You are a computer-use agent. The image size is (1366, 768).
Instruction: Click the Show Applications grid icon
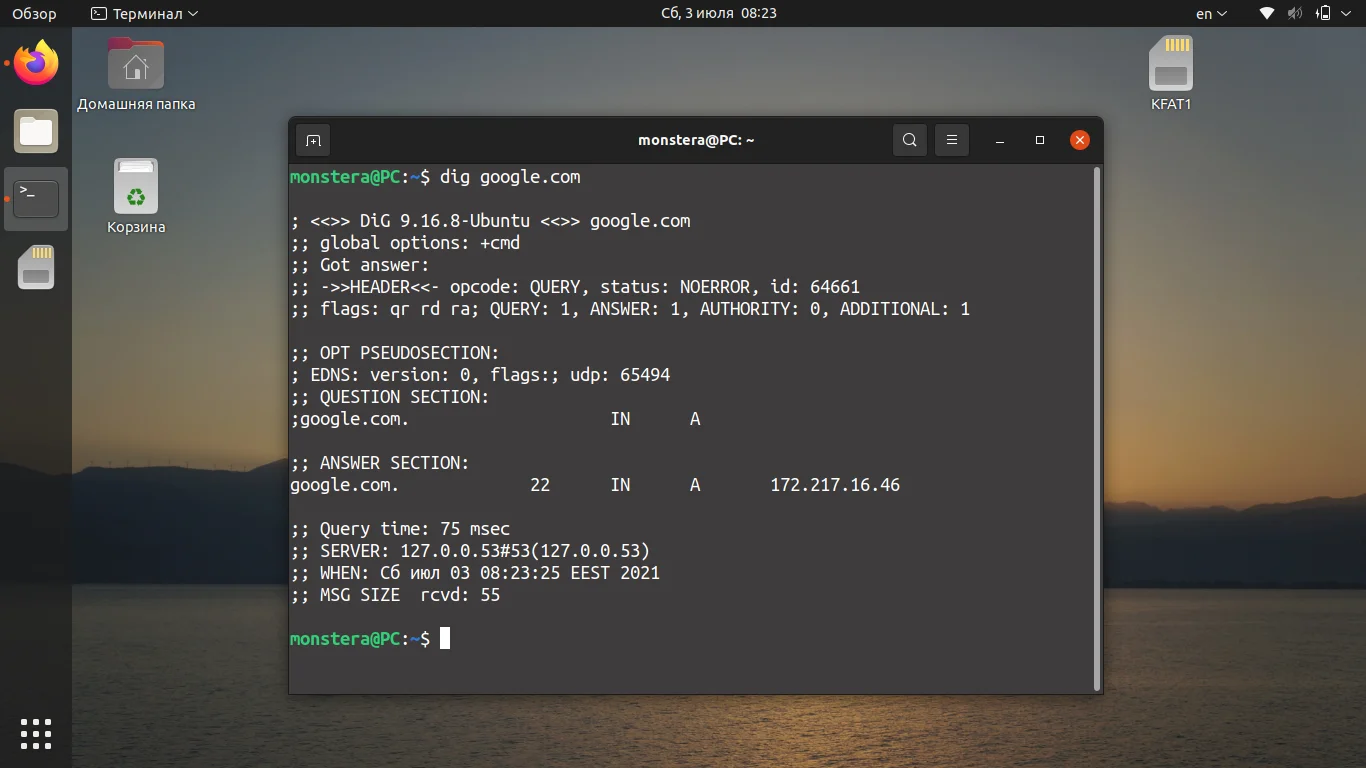click(36, 733)
